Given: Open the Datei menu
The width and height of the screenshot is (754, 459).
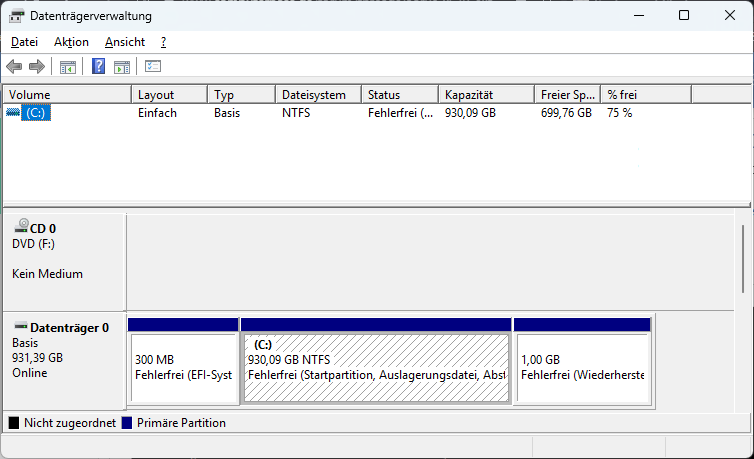Looking at the screenshot, I should 24,42.
